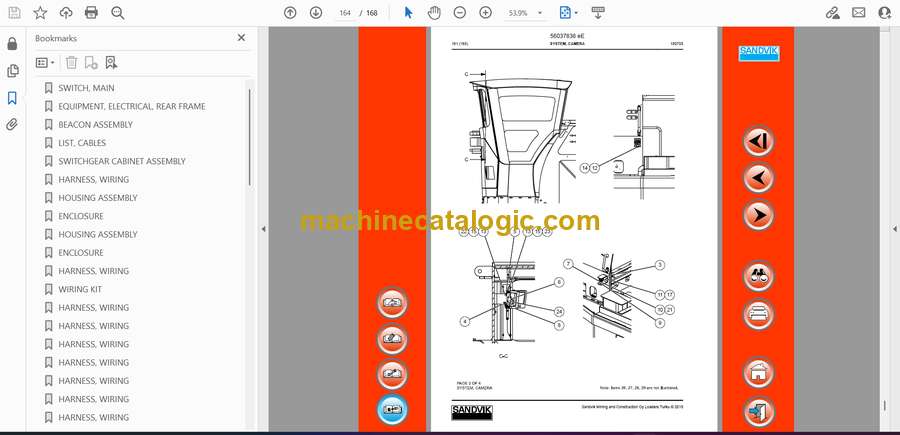
Task: Open the page display options arrow
Action: tap(576, 13)
